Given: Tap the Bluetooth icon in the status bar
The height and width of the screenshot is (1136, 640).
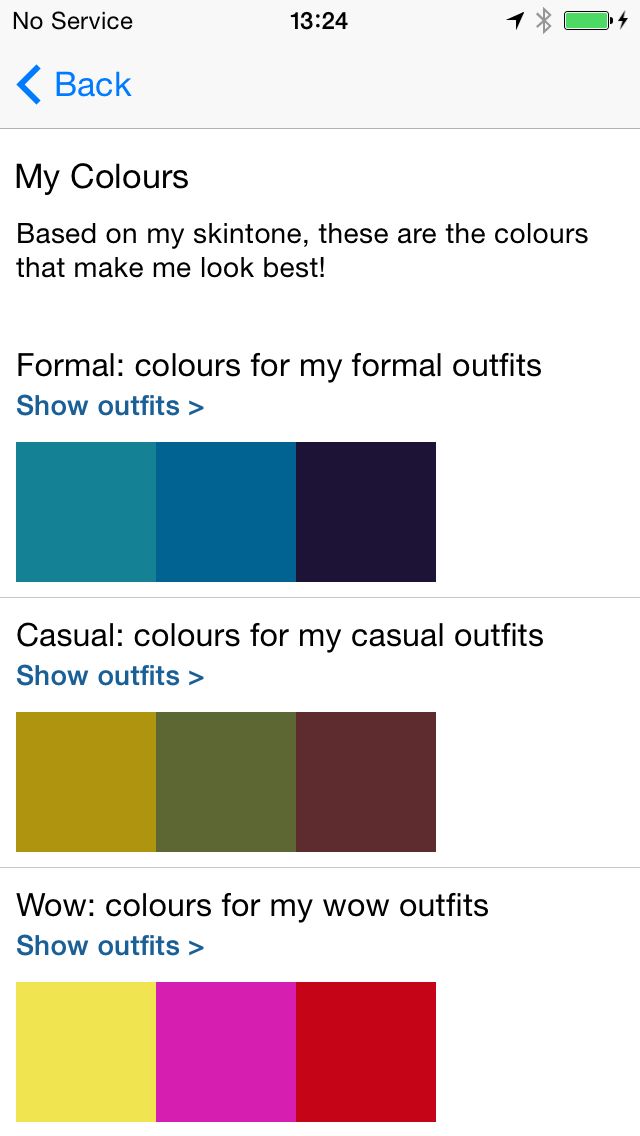Looking at the screenshot, I should [543, 19].
